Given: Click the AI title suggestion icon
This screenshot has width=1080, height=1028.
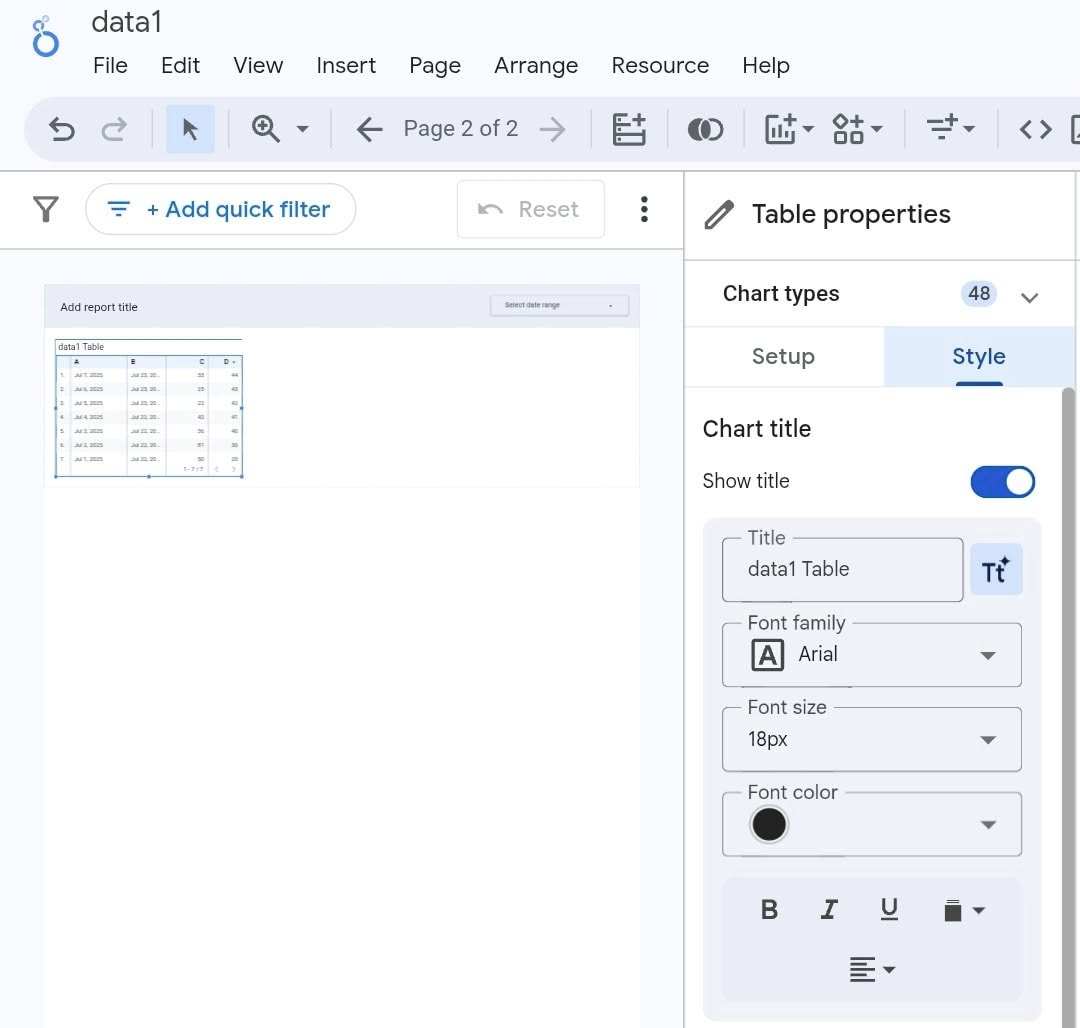Looking at the screenshot, I should (996, 570).
